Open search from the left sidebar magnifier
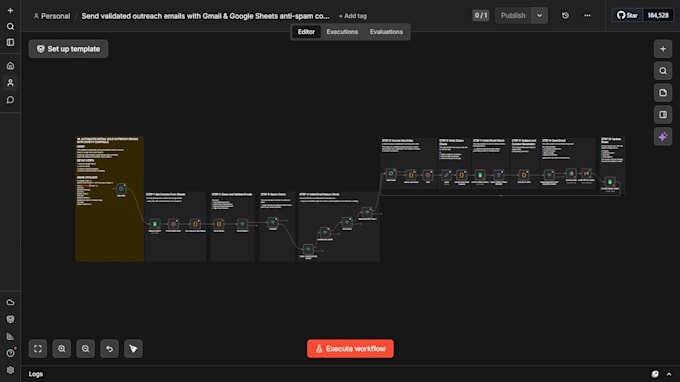 [x=10, y=26]
